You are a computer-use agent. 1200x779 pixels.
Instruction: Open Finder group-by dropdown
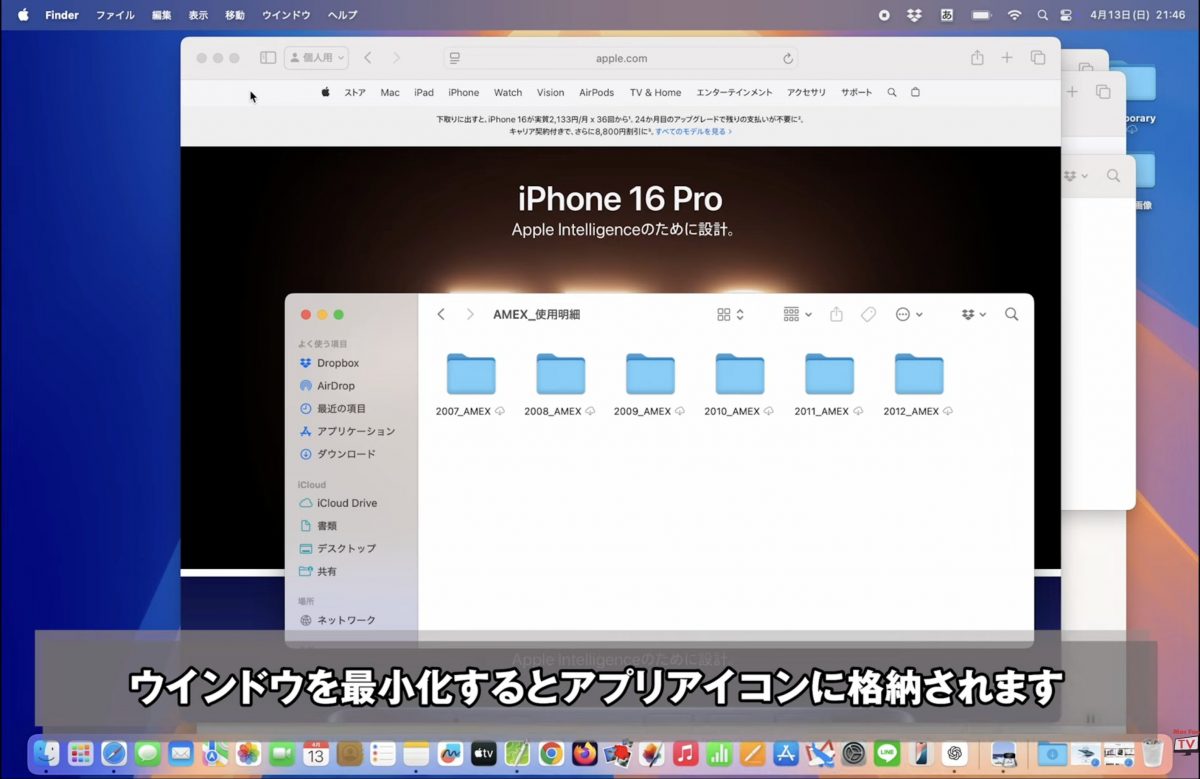(798, 314)
